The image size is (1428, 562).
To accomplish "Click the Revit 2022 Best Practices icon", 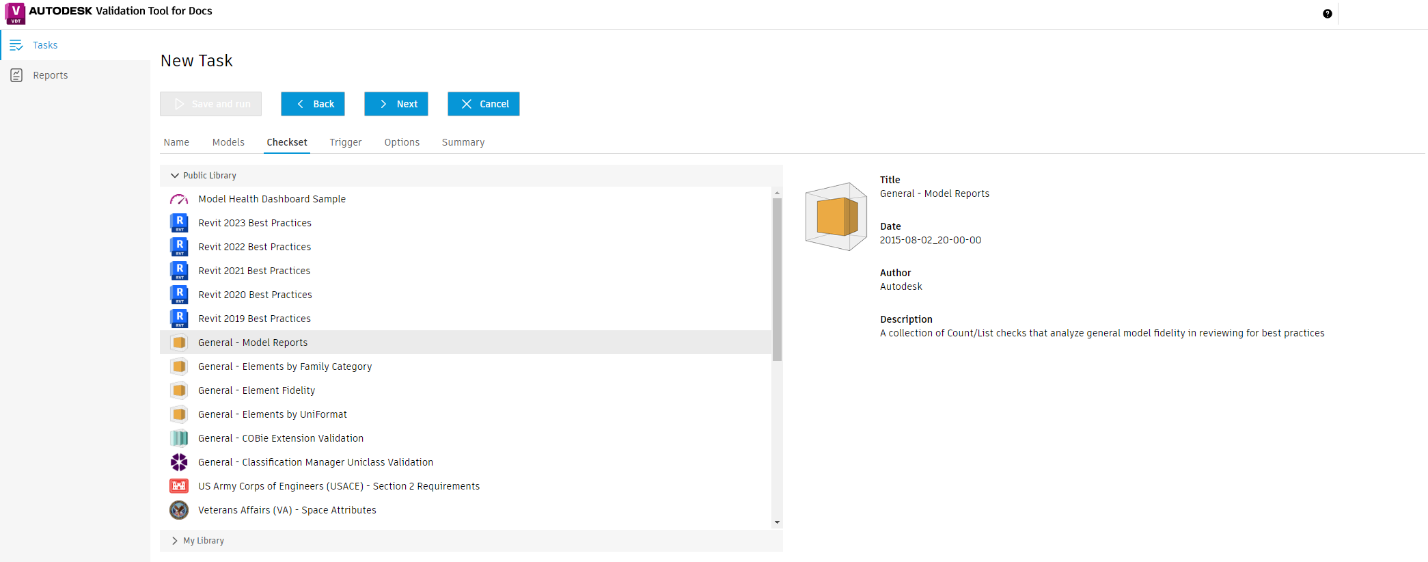I will (179, 247).
